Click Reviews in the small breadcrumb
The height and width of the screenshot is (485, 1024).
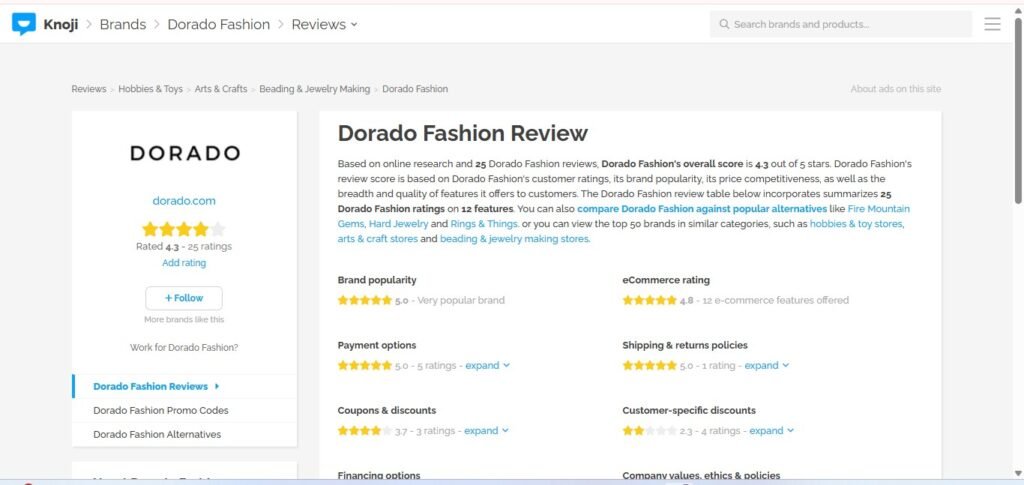[89, 89]
